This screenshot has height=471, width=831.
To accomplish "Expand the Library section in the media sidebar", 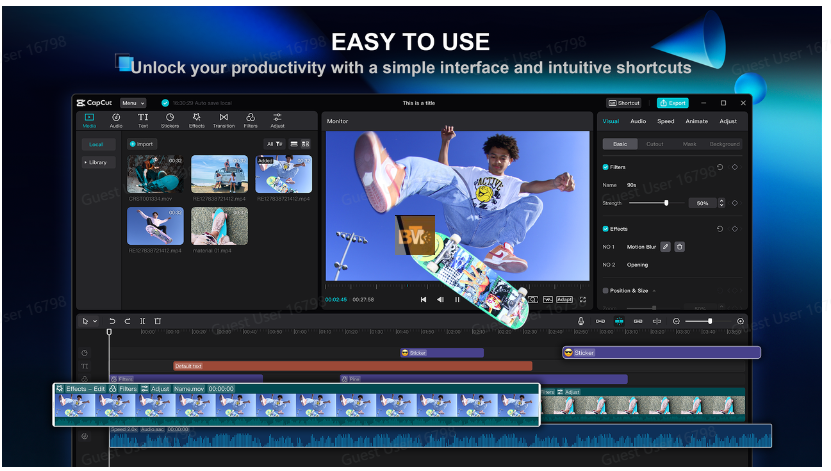I will [96, 162].
